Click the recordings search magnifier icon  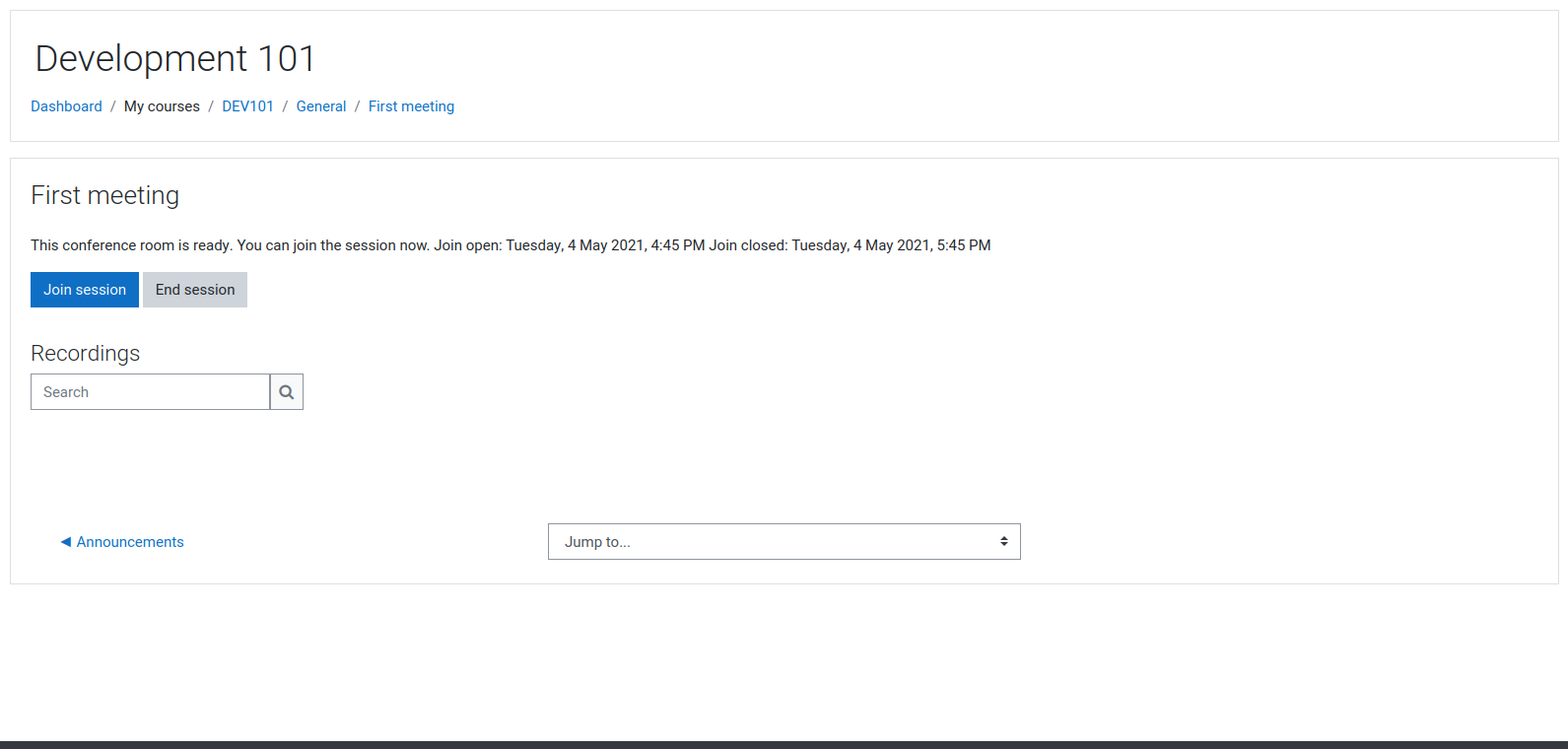tap(287, 392)
